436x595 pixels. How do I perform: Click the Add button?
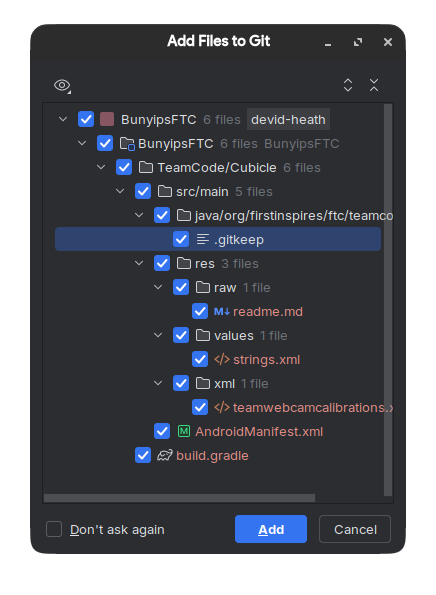tap(271, 529)
